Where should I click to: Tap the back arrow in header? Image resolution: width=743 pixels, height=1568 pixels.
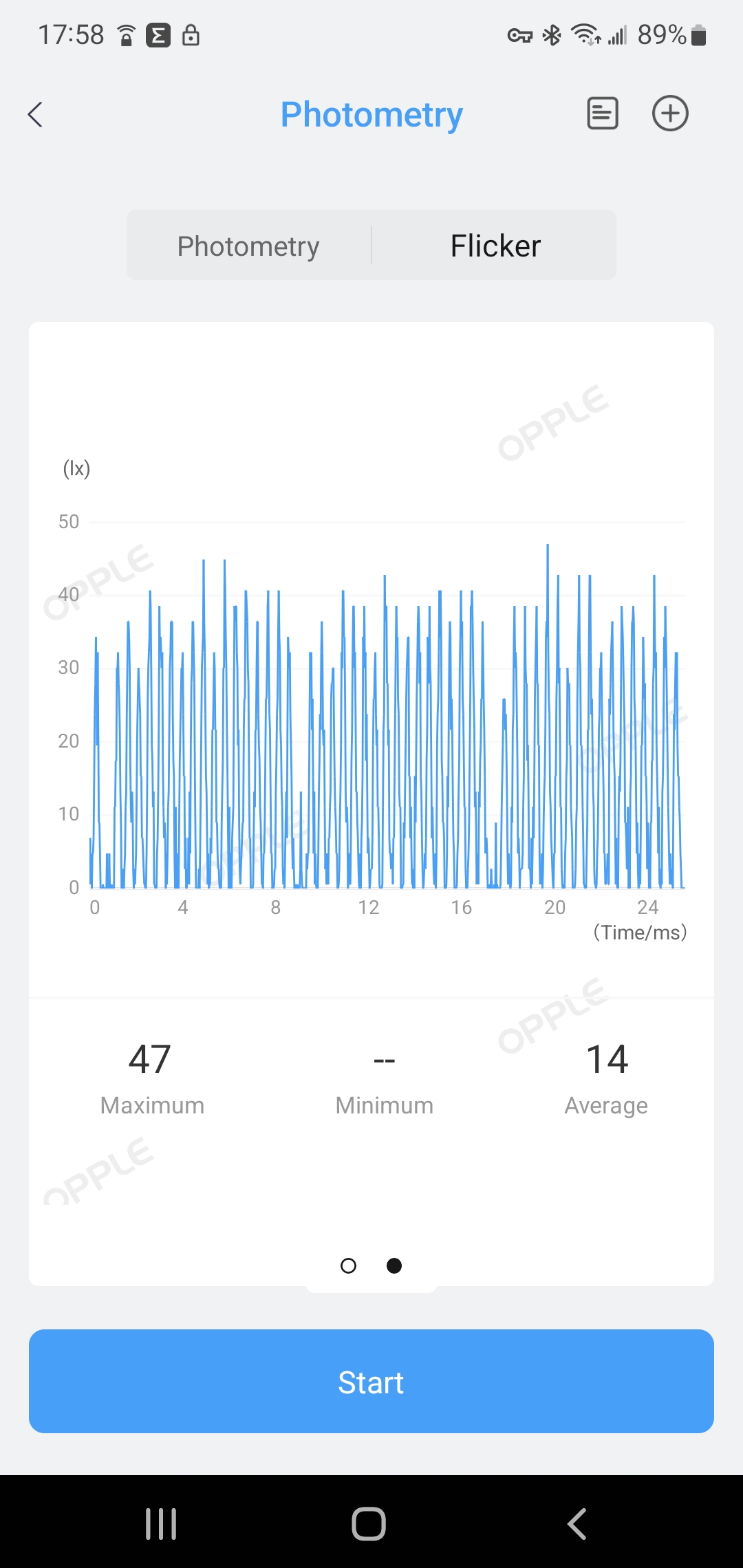coord(36,114)
